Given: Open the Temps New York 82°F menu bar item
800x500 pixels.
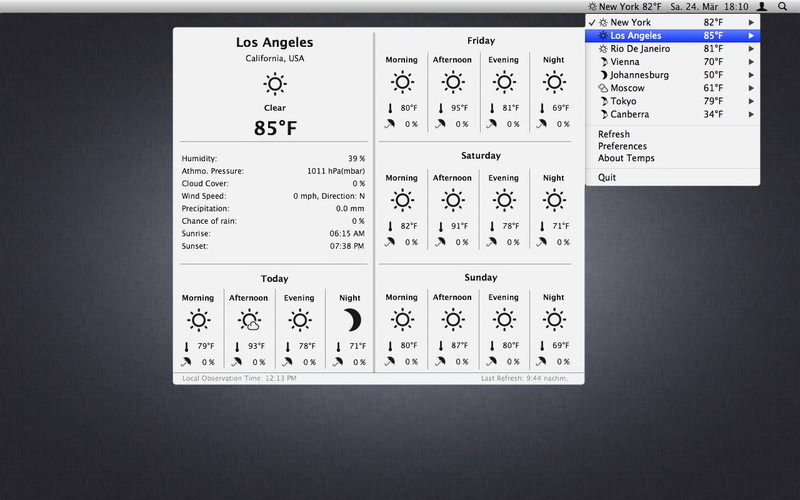Looking at the screenshot, I should pos(625,7).
